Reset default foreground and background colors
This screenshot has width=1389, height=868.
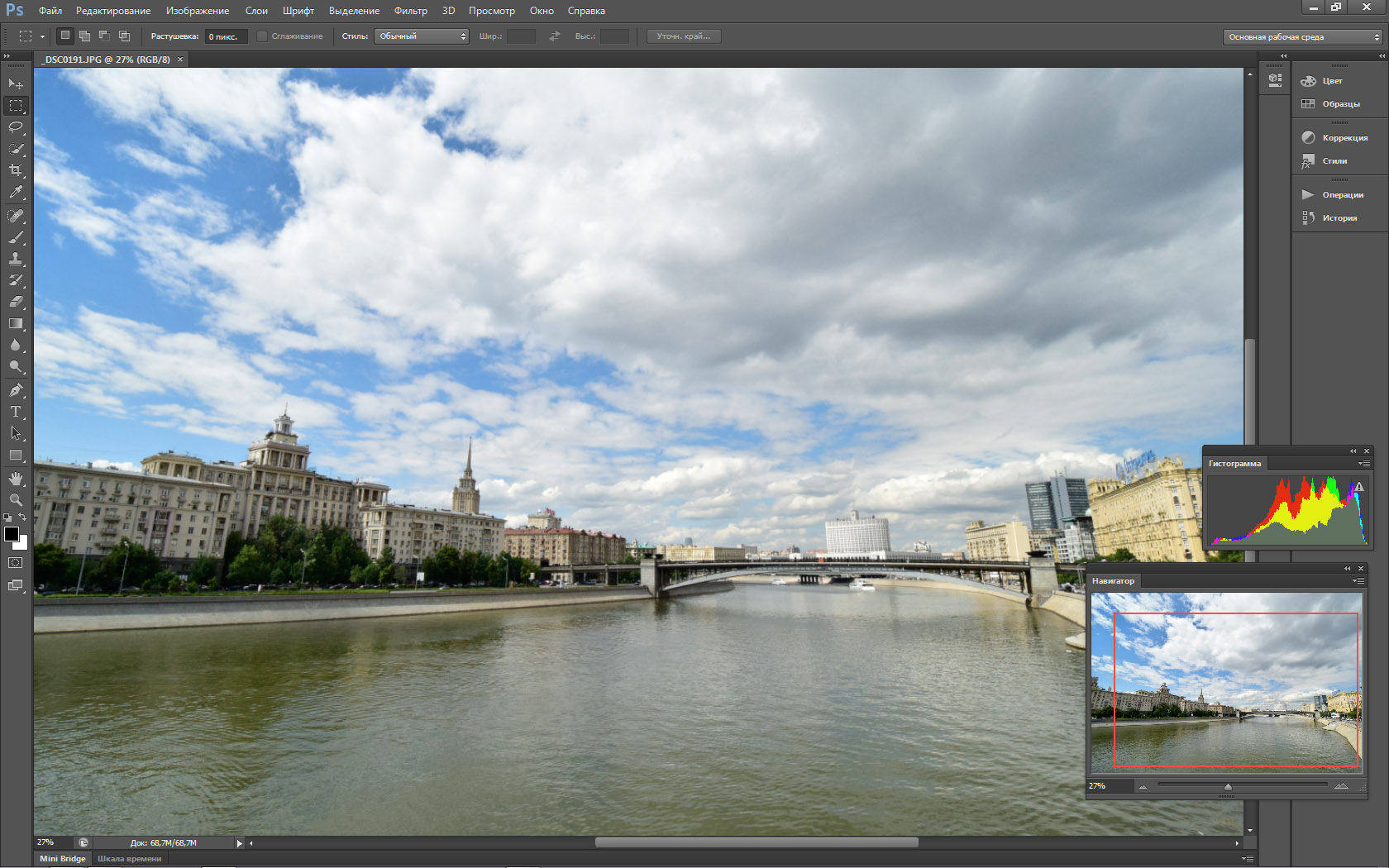pos(7,517)
